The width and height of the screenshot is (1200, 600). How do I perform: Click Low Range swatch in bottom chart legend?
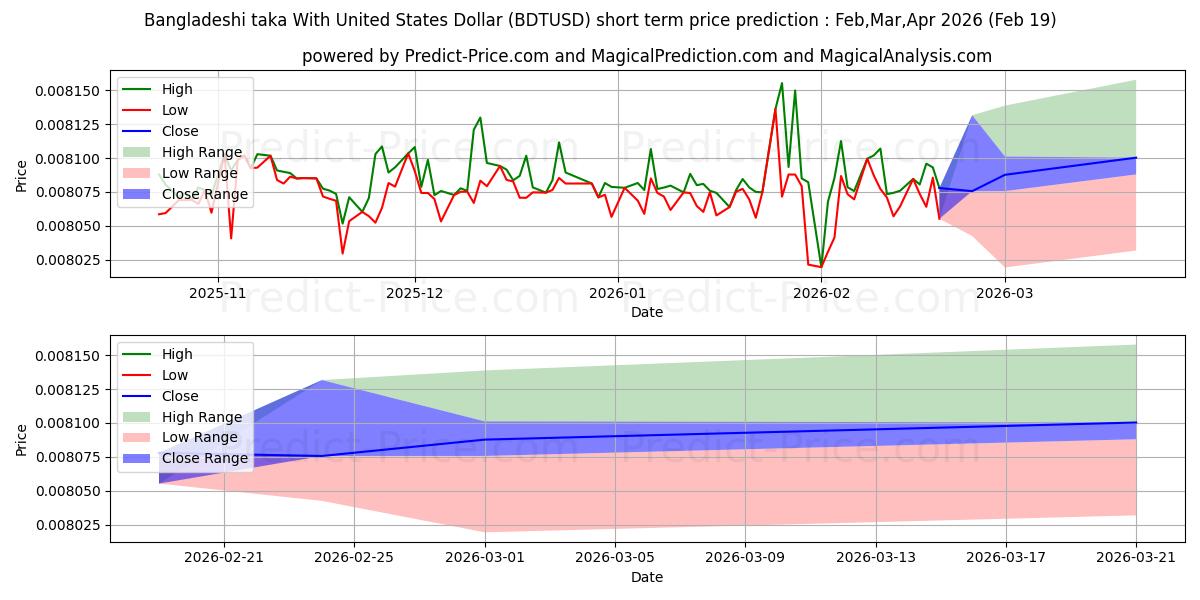pyautogui.click(x=138, y=438)
